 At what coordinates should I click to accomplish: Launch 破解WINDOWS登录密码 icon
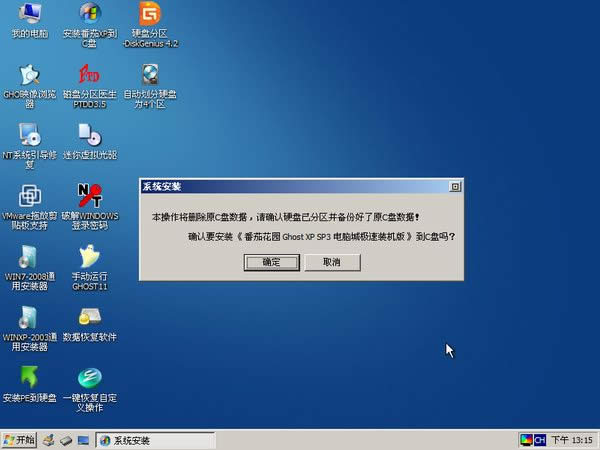89,195
